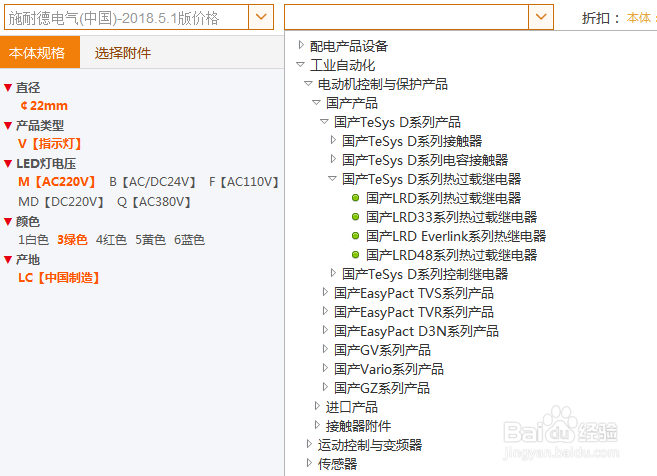Screen dimensions: 657x476
Task: Expand the 接触器附件 node arrow
Action: [x=317, y=425]
